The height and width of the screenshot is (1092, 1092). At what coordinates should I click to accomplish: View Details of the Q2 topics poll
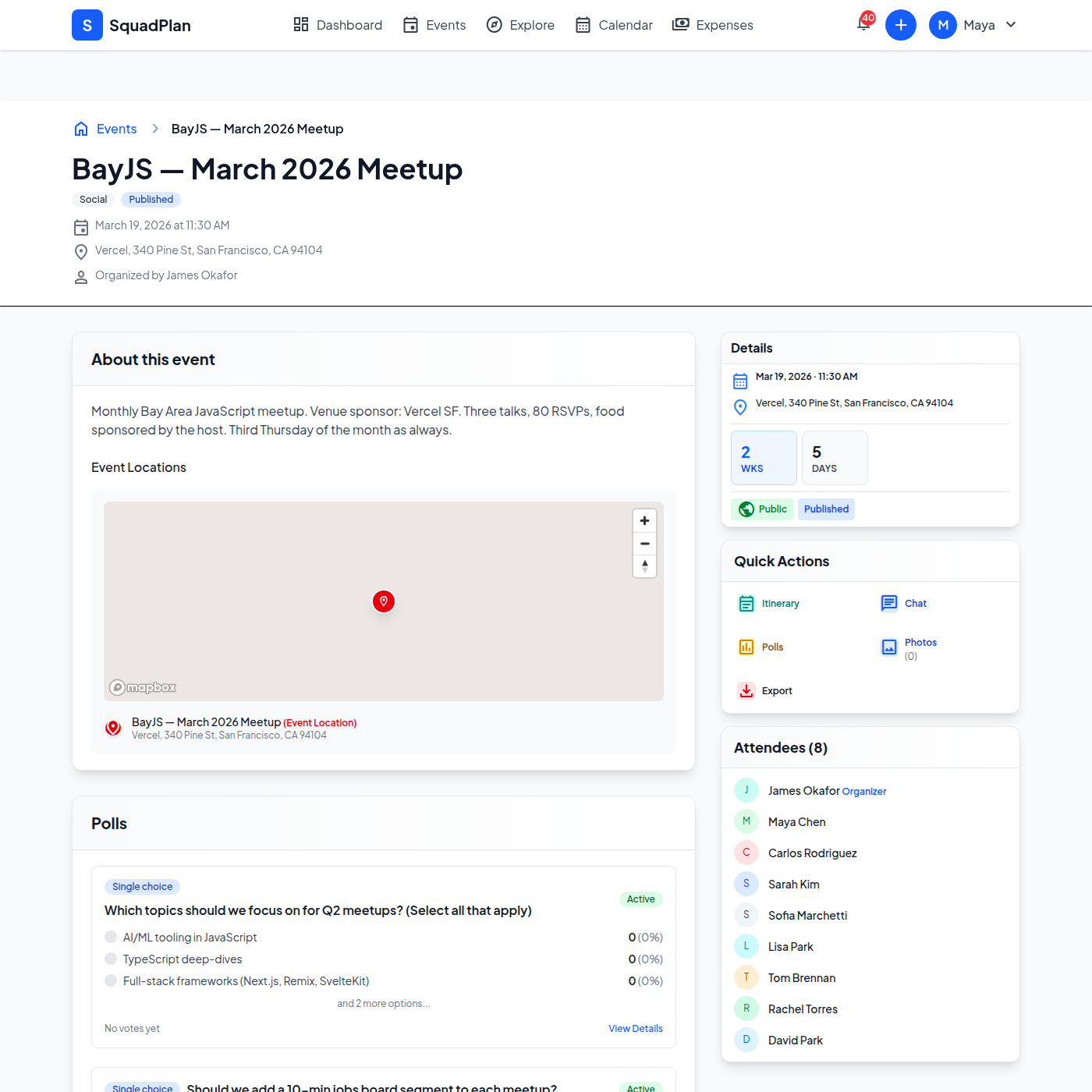(635, 1028)
